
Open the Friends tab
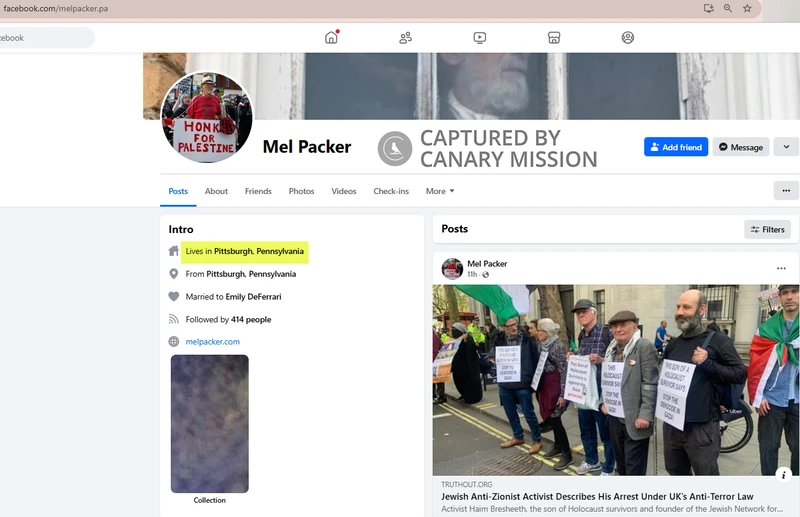pos(258,191)
